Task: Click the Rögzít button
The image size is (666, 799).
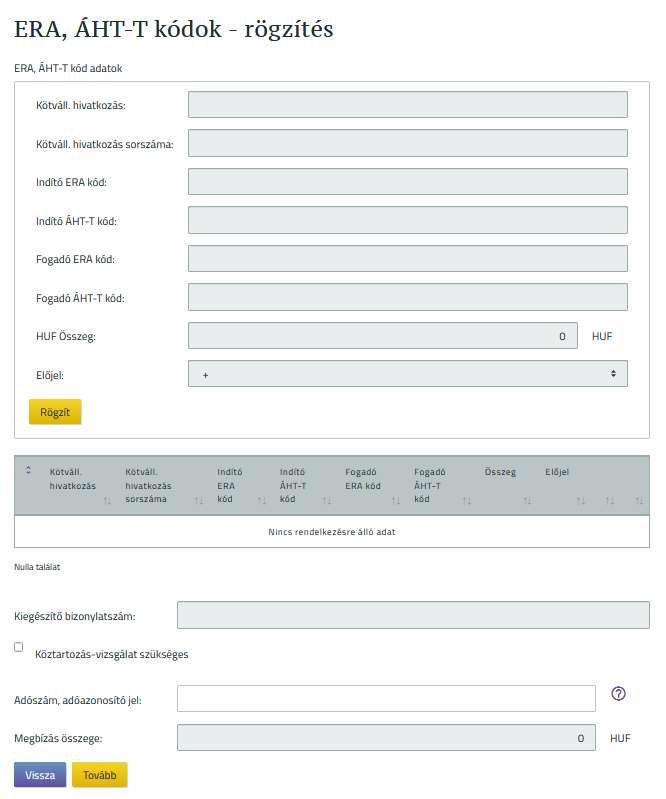Action: tap(55, 412)
